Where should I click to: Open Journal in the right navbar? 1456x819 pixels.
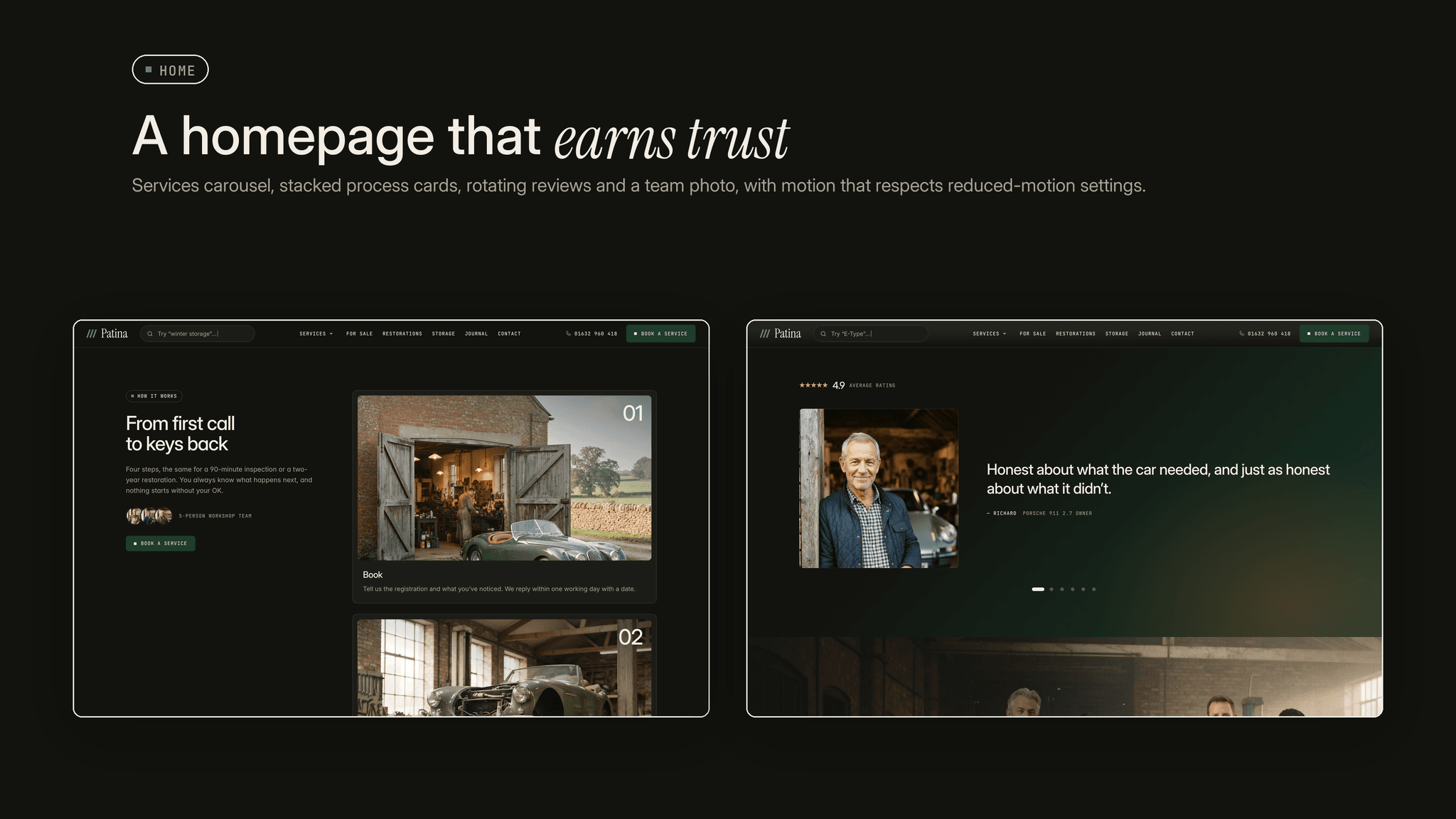pyautogui.click(x=1150, y=334)
